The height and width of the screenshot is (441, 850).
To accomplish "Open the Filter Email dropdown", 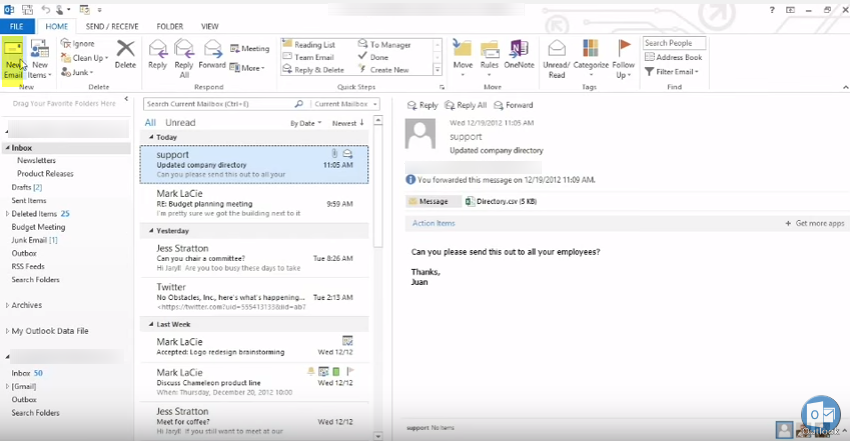I will pyautogui.click(x=672, y=71).
